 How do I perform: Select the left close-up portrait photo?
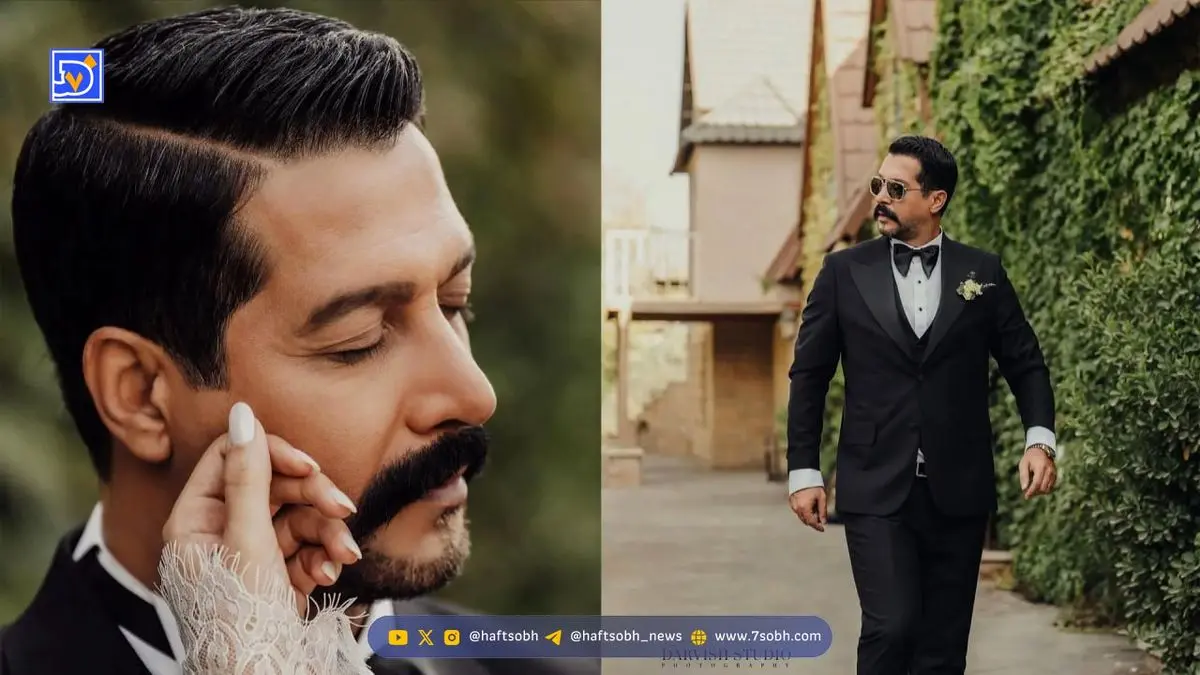pyautogui.click(x=300, y=300)
